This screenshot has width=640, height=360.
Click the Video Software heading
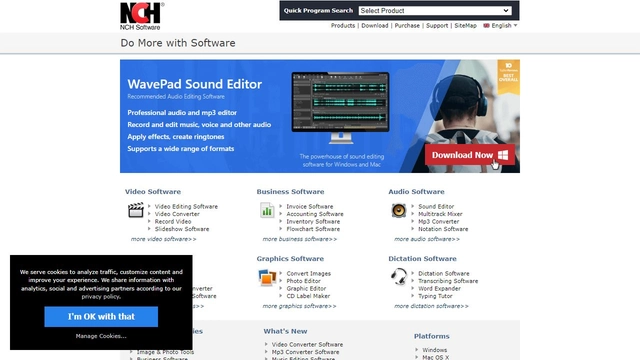tap(153, 191)
